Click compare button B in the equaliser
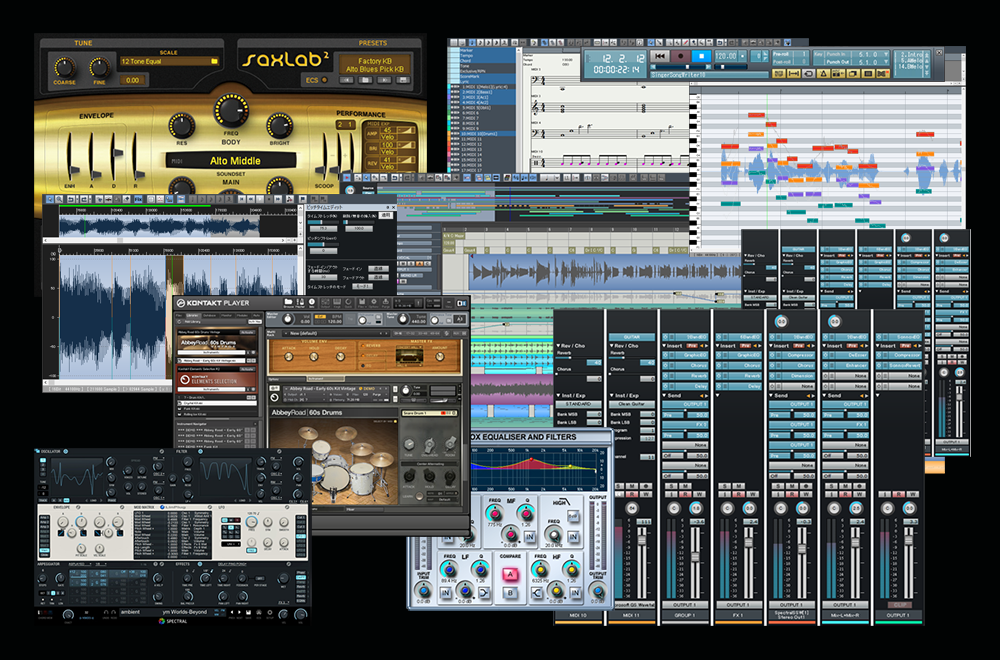The width and height of the screenshot is (1000, 660). point(510,593)
